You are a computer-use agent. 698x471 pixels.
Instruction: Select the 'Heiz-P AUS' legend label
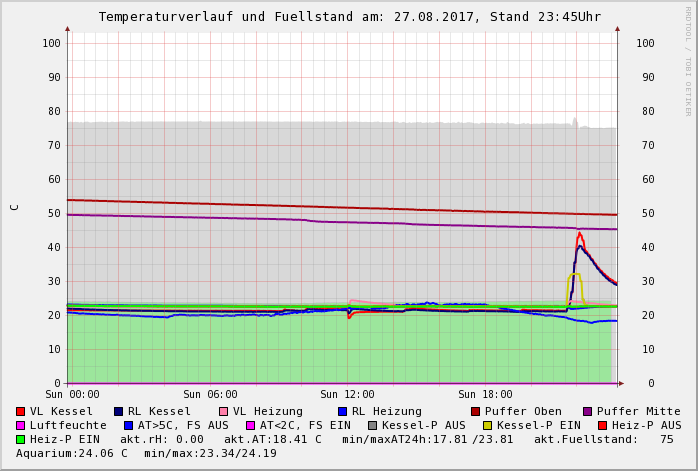(x=647, y=426)
